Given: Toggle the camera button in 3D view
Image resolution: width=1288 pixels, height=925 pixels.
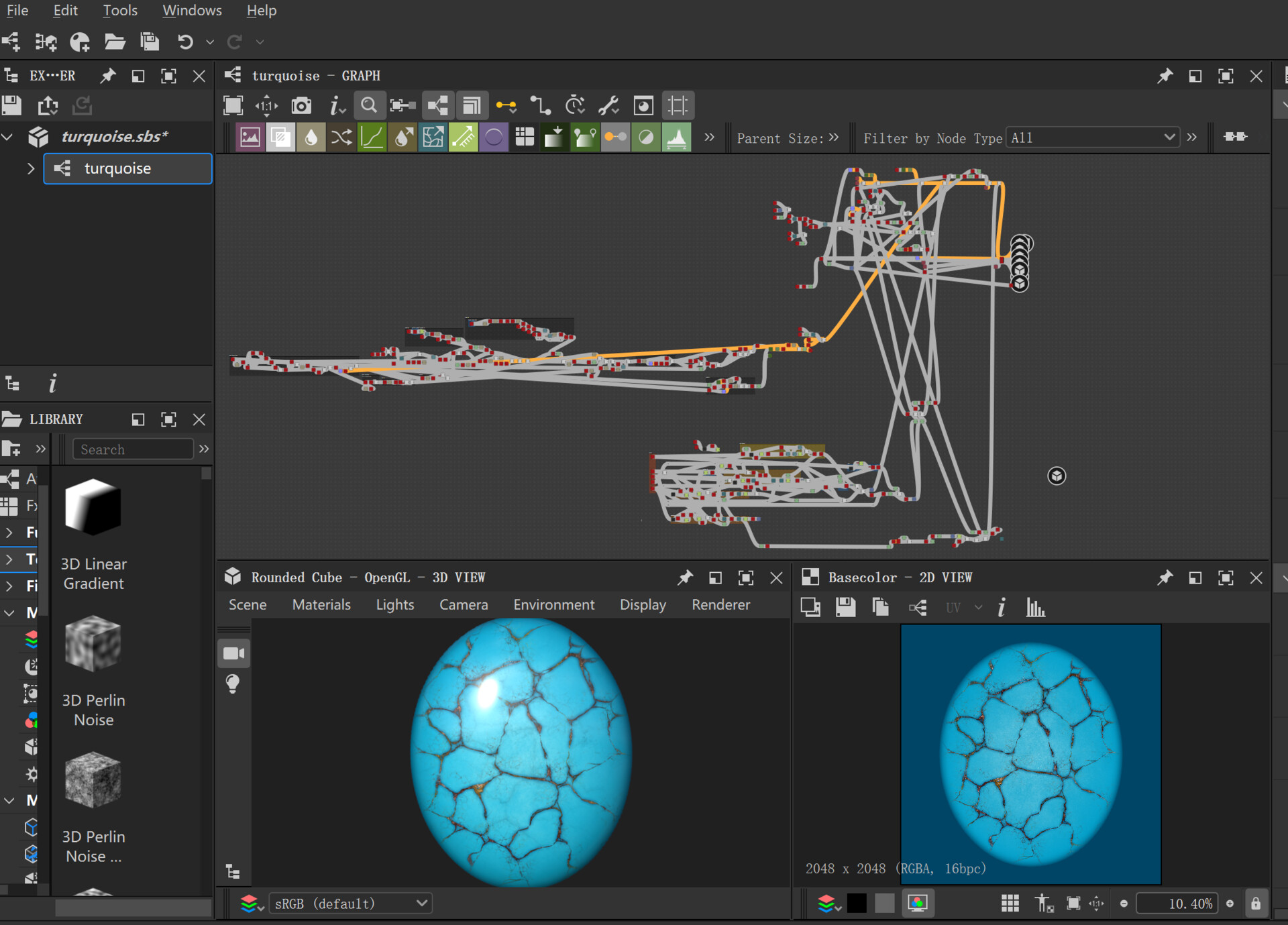Looking at the screenshot, I should point(233,653).
